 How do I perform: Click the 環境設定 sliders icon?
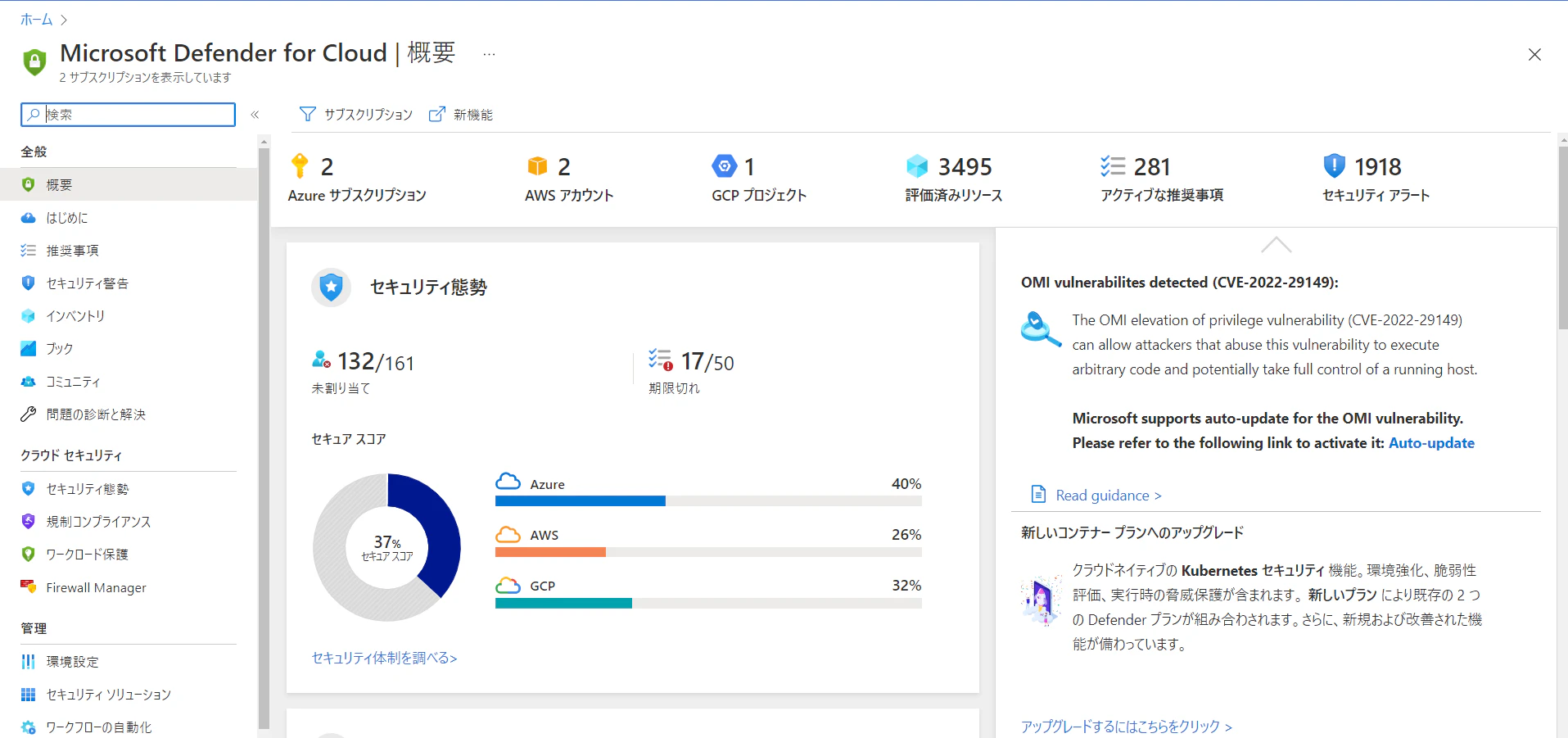click(28, 661)
